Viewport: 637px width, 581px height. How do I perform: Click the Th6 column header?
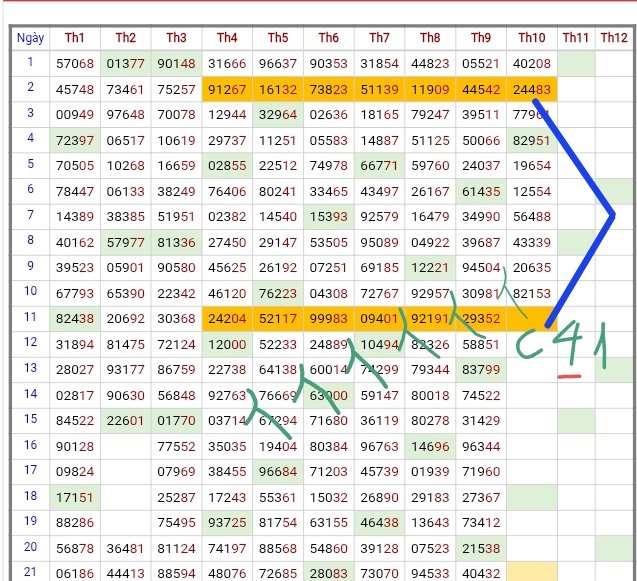pos(329,38)
